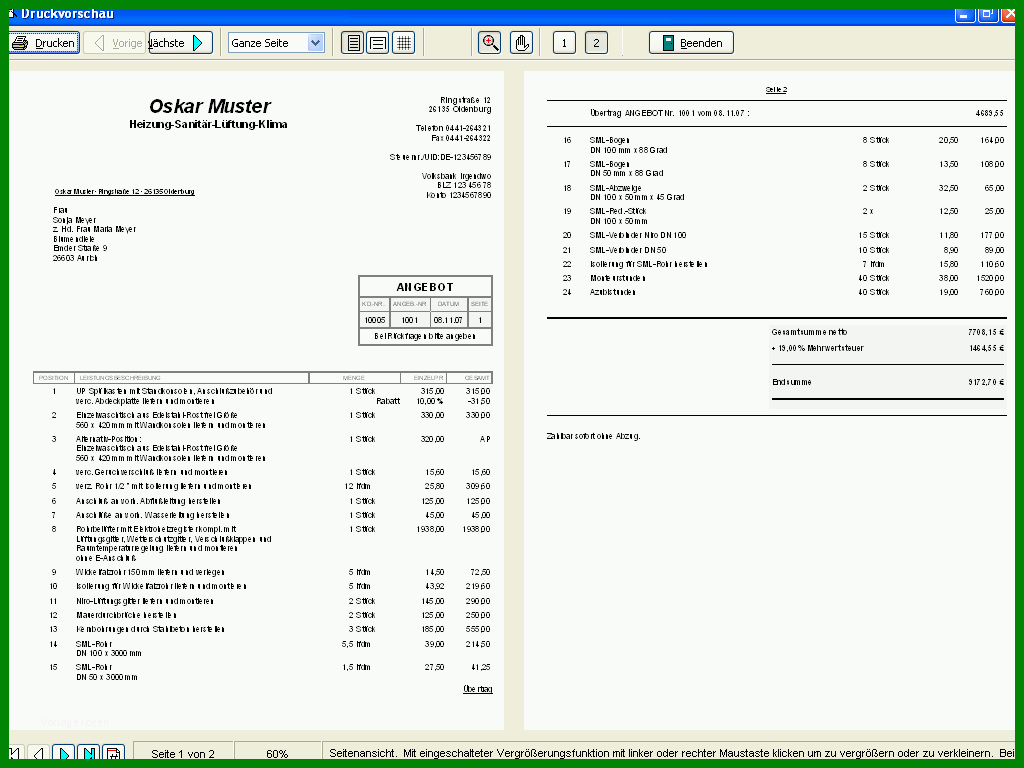Click 'Seite 2' header on second page

(776, 89)
